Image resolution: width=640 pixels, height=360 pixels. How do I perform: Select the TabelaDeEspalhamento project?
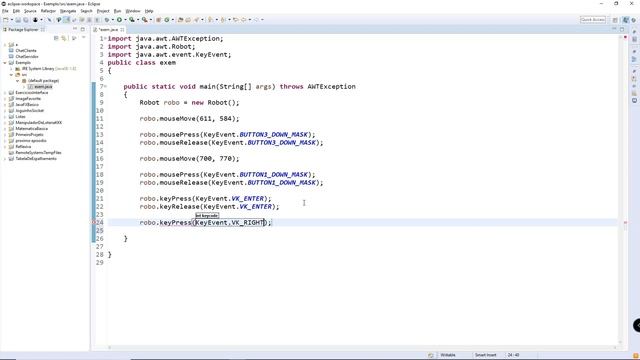[x=36, y=158]
